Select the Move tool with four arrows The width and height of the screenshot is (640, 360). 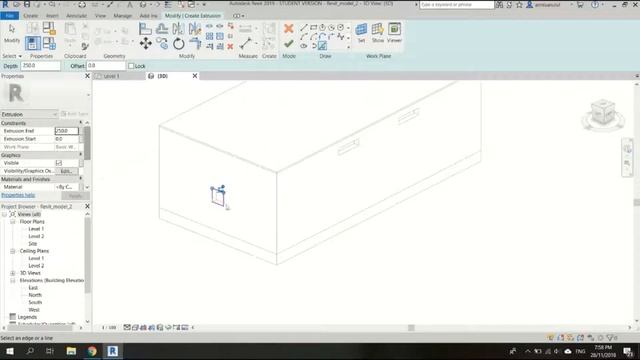point(146,43)
